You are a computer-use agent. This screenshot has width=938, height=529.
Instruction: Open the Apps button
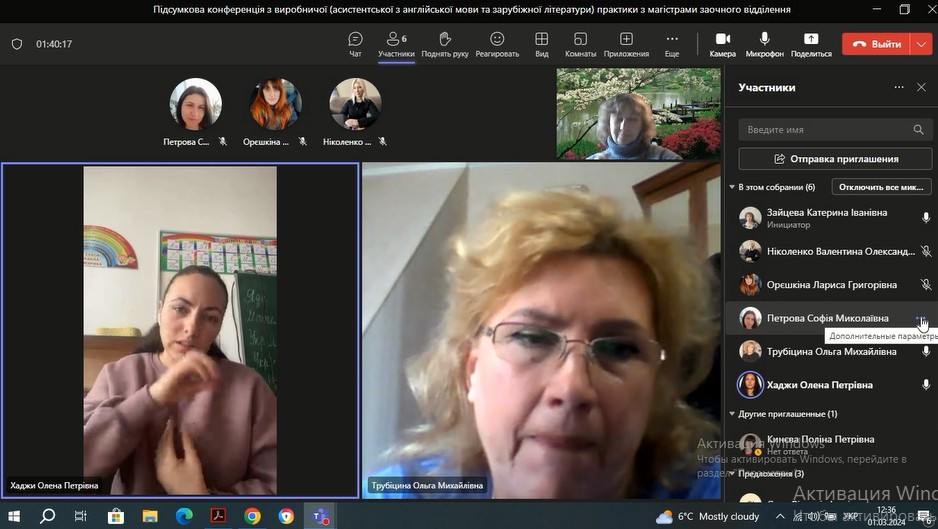tap(626, 44)
